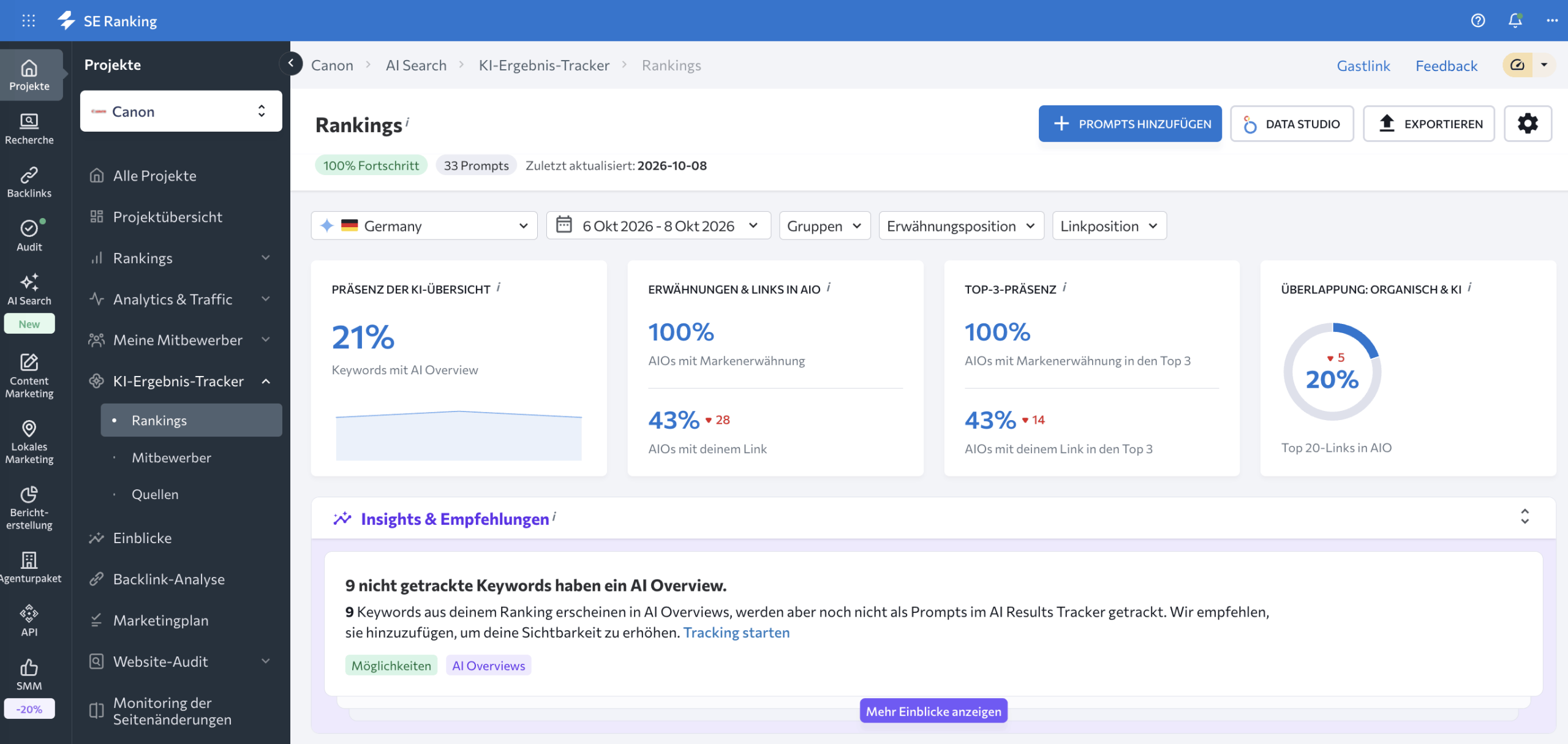
Task: Click Mehr Einblicke anzeigen button
Action: click(x=933, y=711)
